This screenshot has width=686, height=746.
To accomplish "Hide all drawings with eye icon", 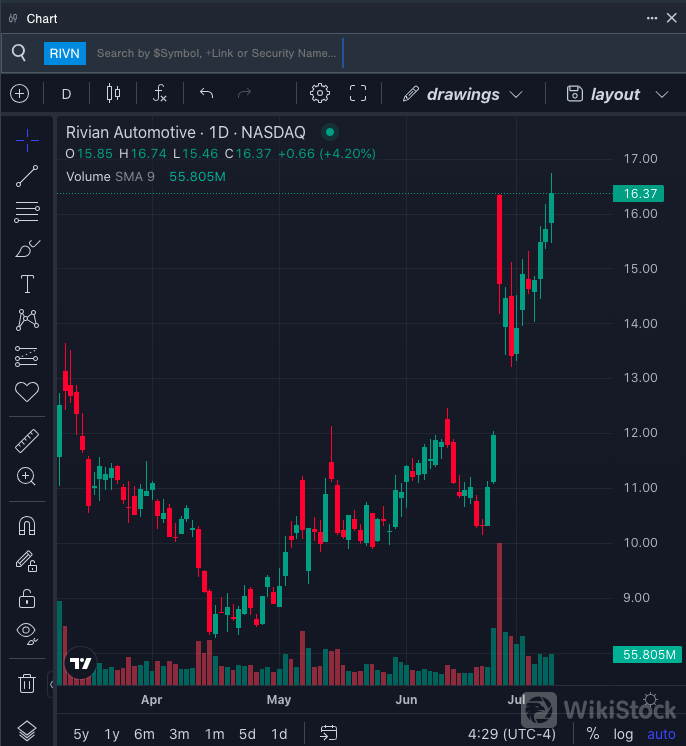I will 27,632.
